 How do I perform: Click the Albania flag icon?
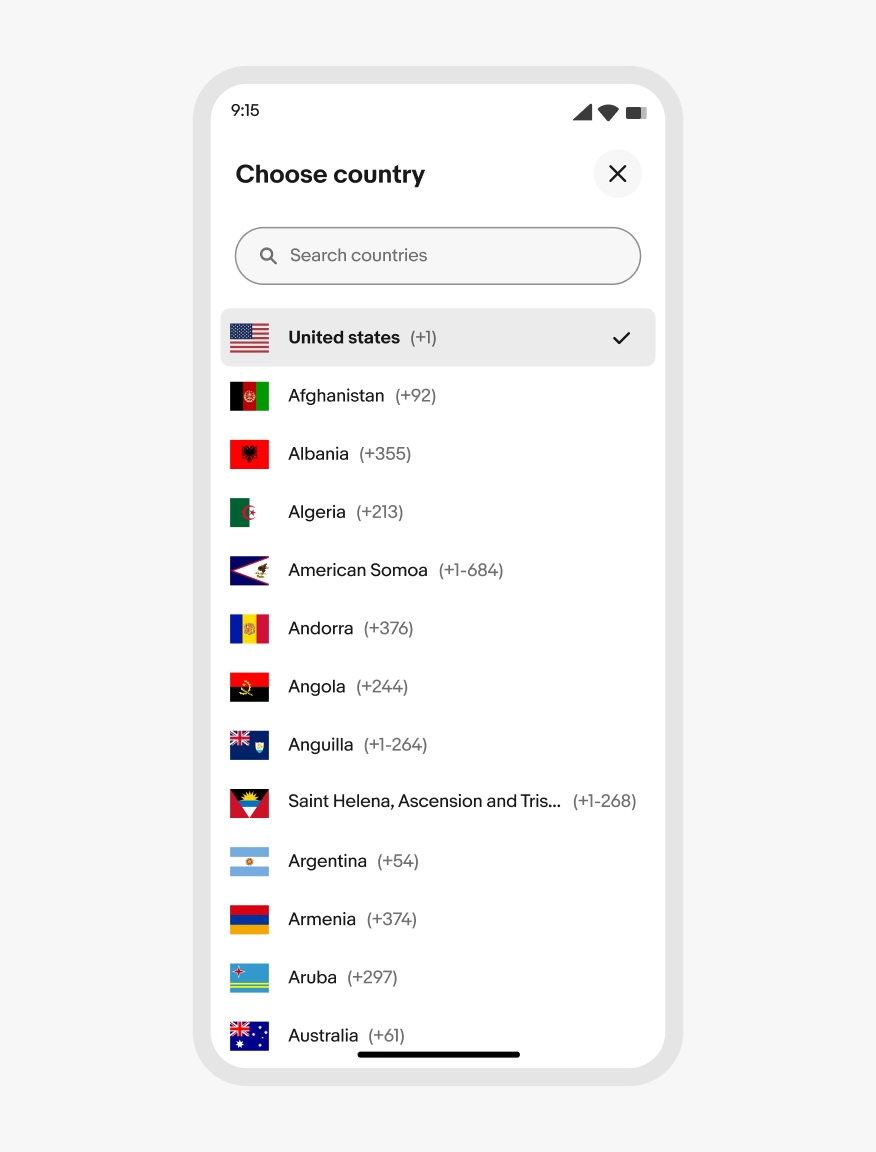[249, 454]
